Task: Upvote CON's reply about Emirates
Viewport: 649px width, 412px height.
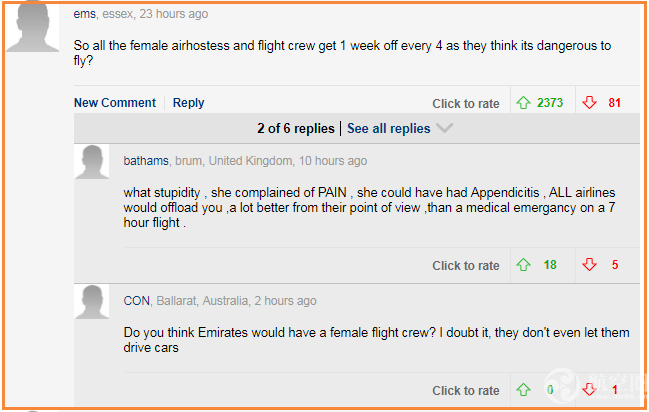Action: tap(524, 390)
